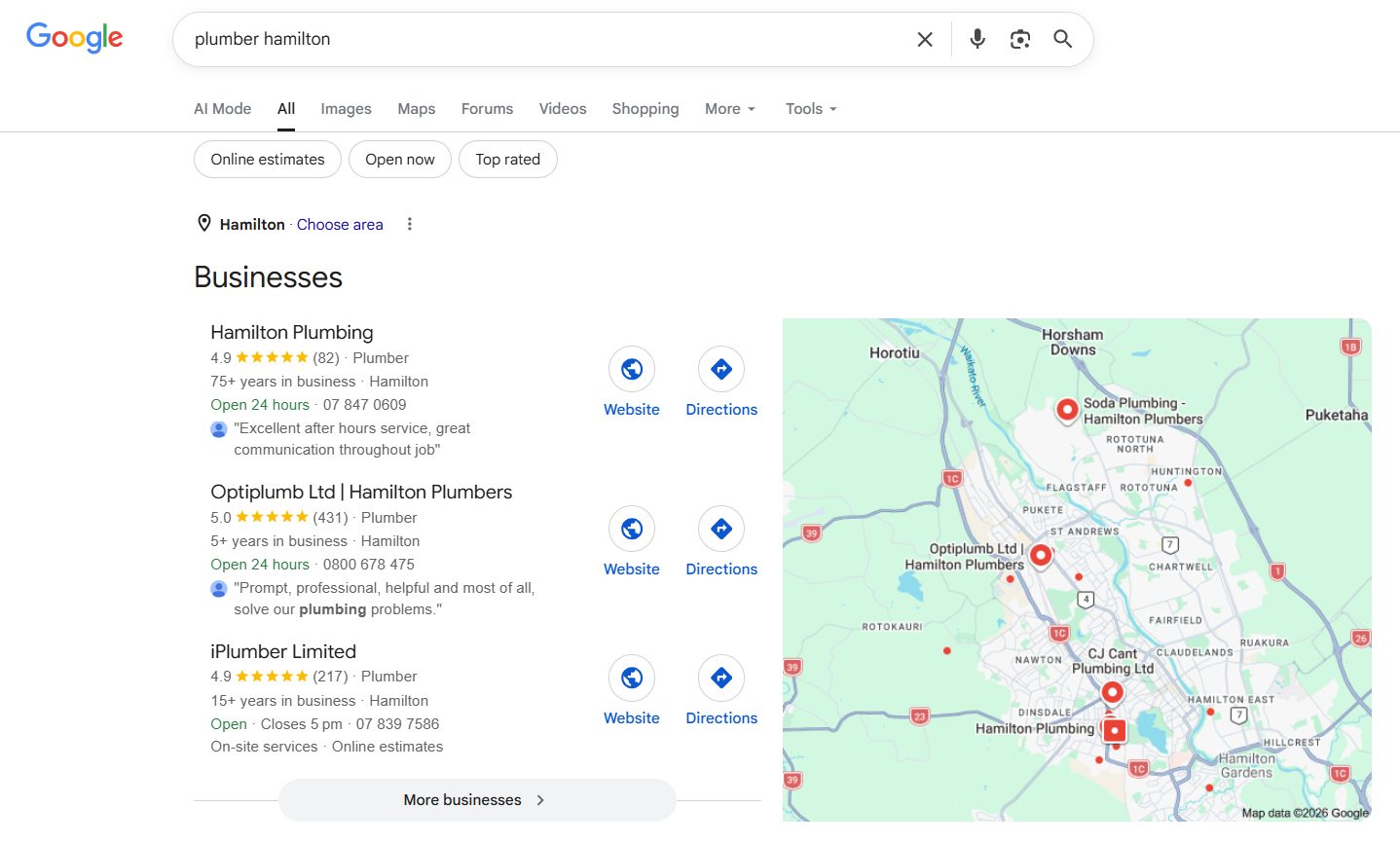1400x844 pixels.
Task: Clear the search box with the X icon
Action: point(925,39)
